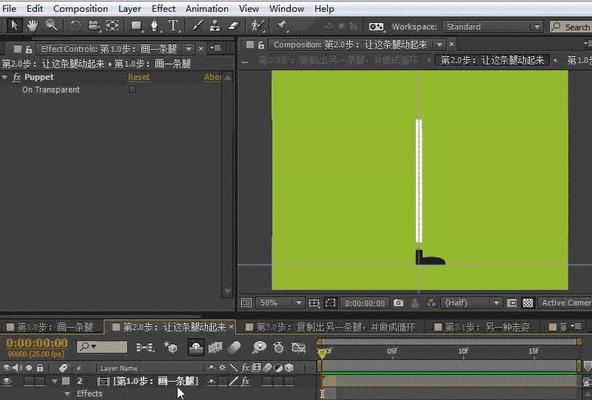Image resolution: width=592 pixels, height=400 pixels.
Task: Click Reset link for Puppet effect
Action: point(139,77)
